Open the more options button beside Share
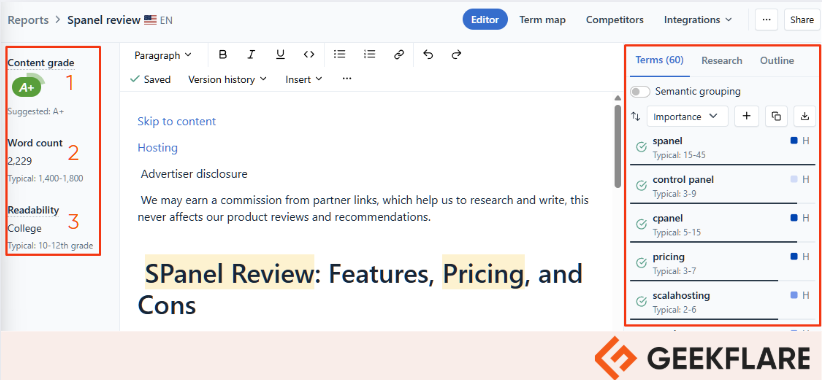The width and height of the screenshot is (822, 380). [x=766, y=20]
